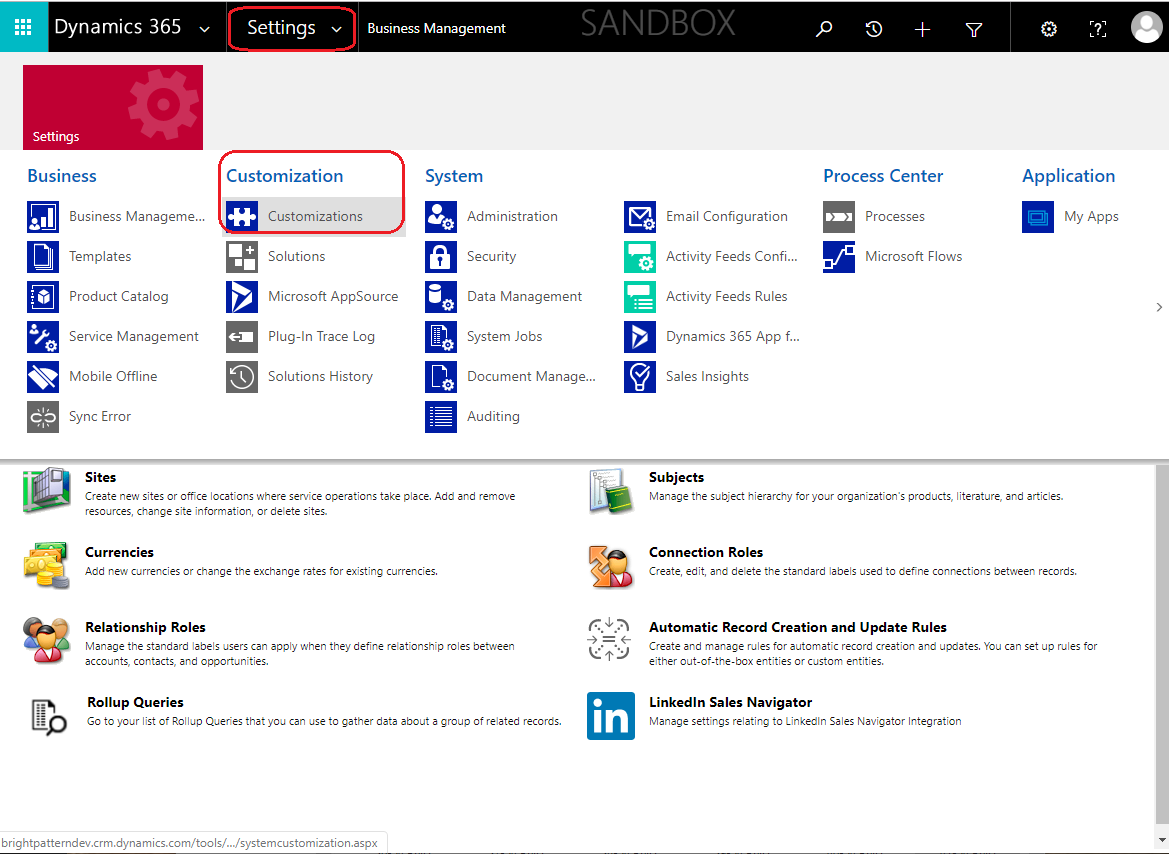The width and height of the screenshot is (1169, 854).
Task: Open the app launcher waffle icon
Action: pyautogui.click(x=23, y=28)
